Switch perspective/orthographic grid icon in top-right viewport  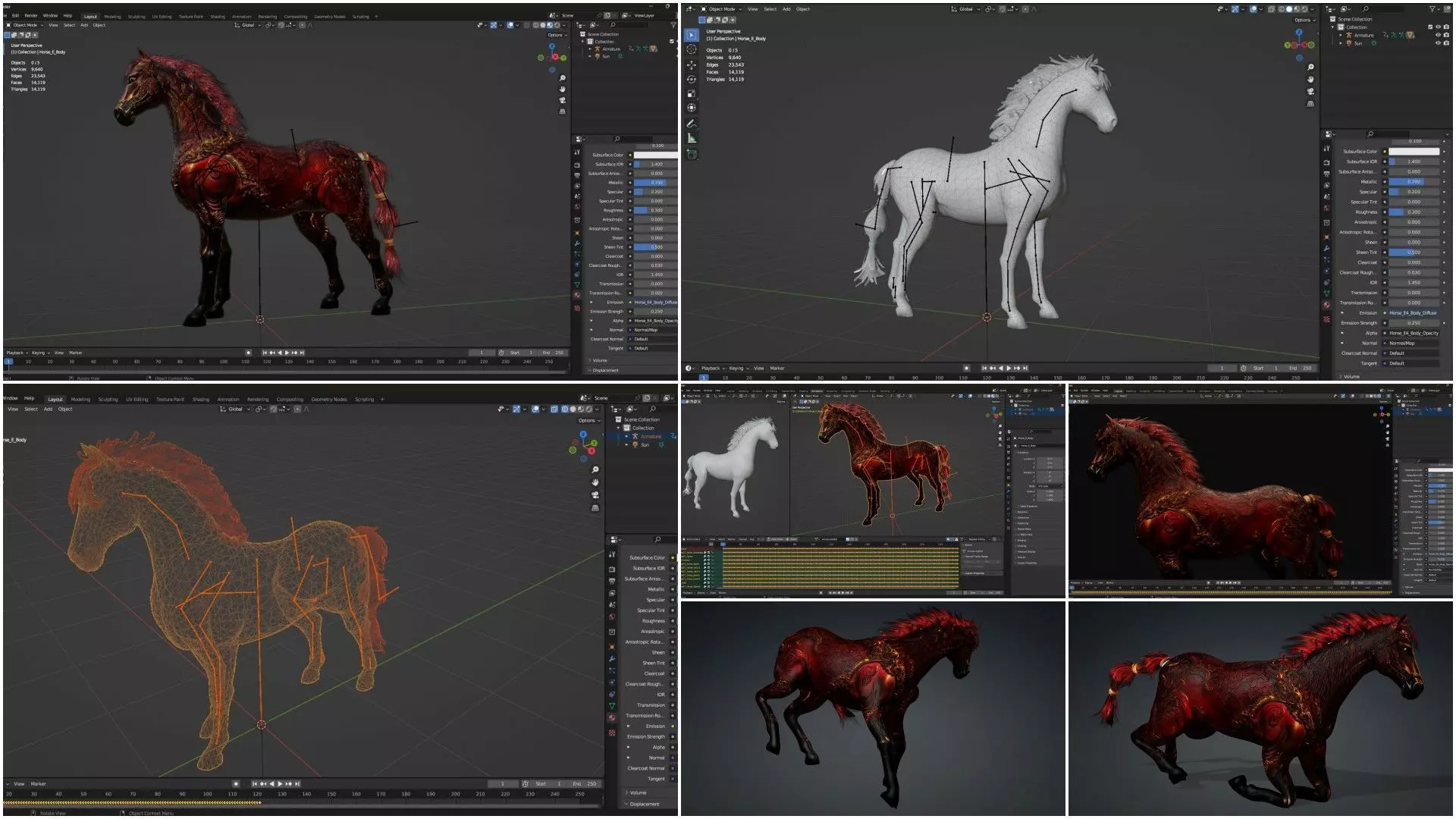click(1310, 104)
